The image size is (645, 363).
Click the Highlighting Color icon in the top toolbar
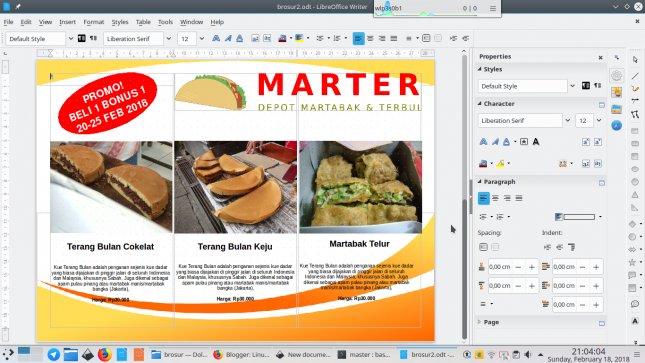pos(299,38)
